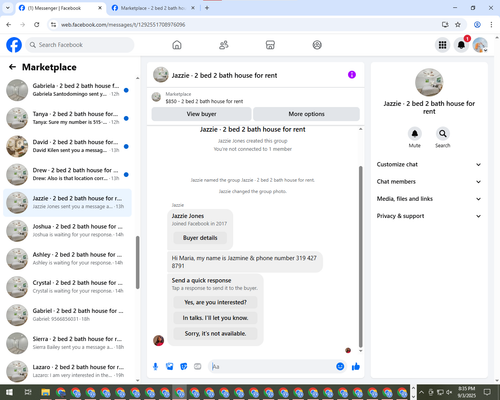Open Tanya conversation in list
Image resolution: width=500 pixels, height=400 pixels.
[67, 118]
